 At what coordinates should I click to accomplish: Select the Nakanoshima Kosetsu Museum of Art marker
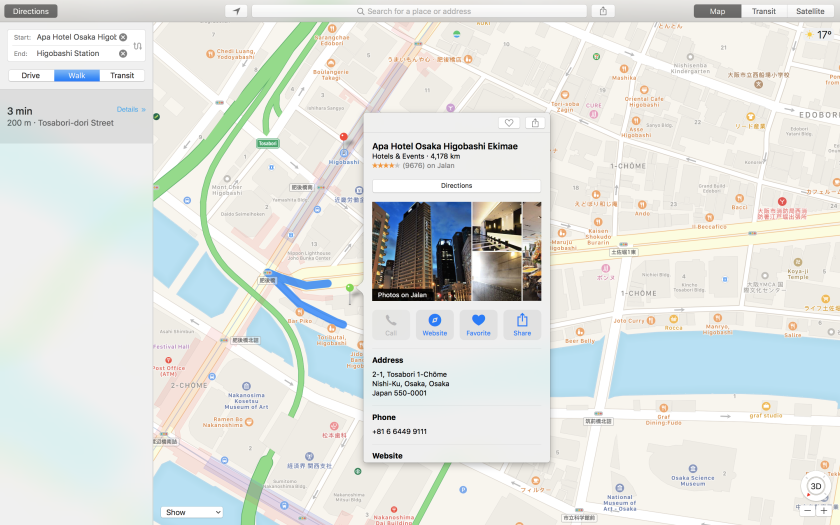[246, 386]
